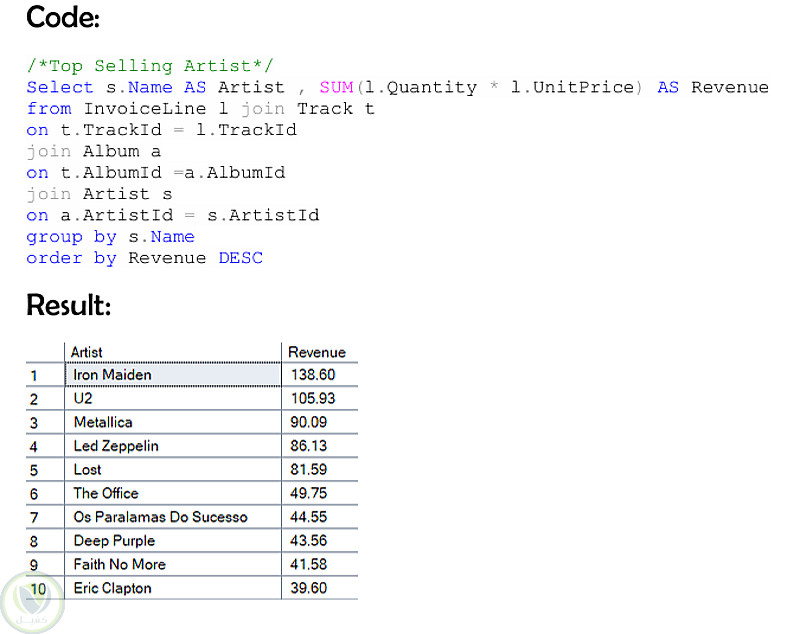800x634 pixels.
Task: Select the Faith No More cell
Action: (x=173, y=565)
